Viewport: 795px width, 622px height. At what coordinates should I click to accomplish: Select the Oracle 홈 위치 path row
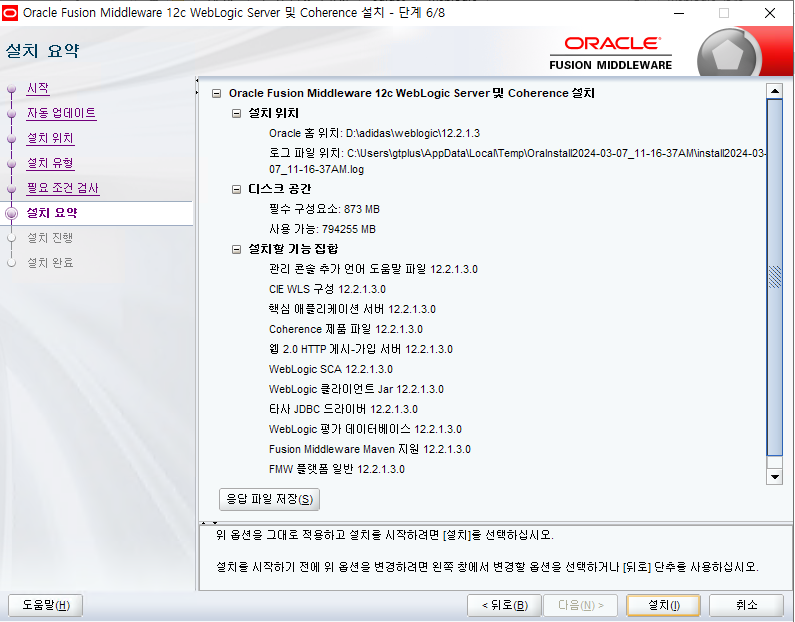point(374,133)
